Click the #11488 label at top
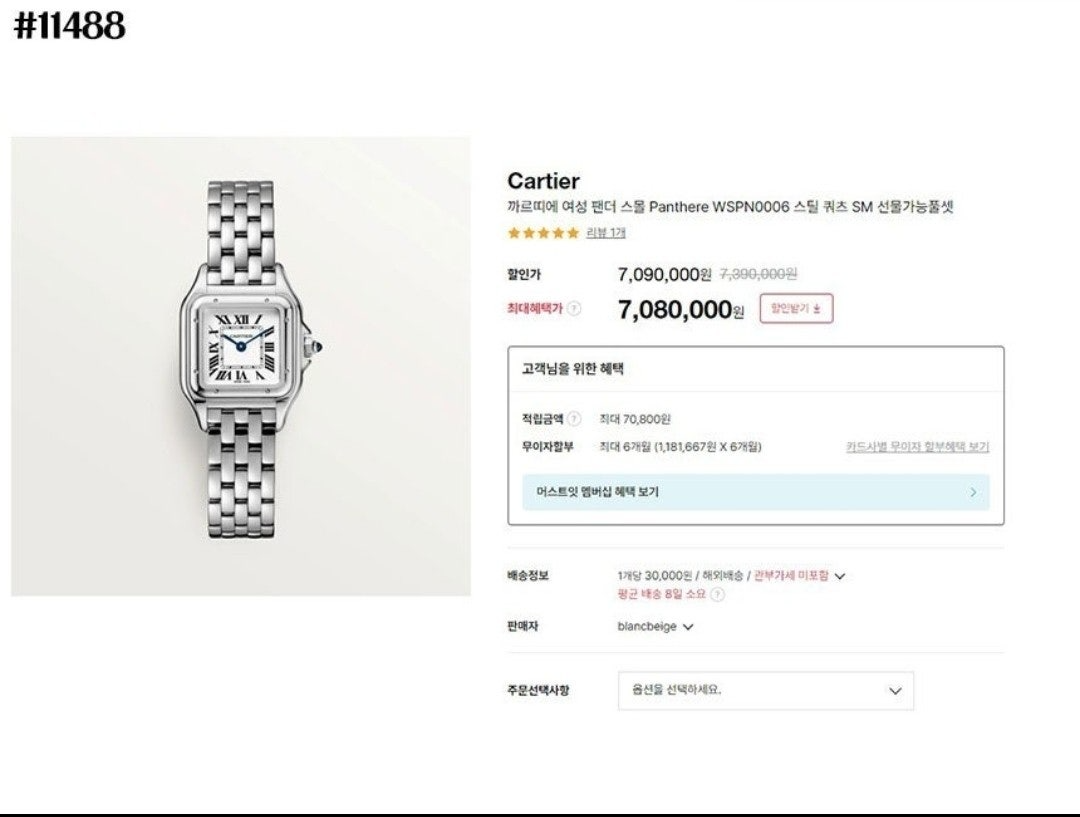The image size is (1080, 817). pos(69,26)
